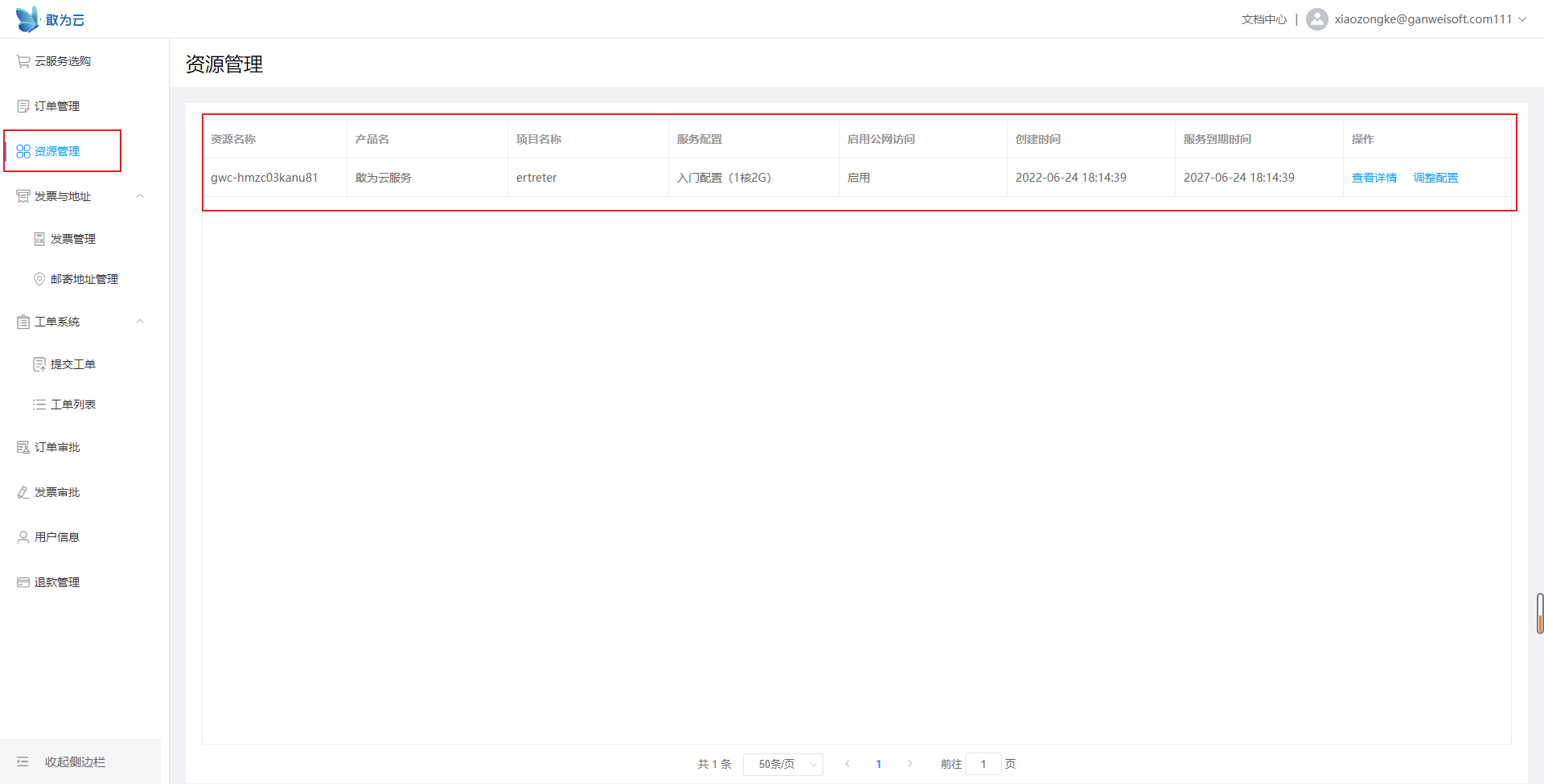Go to previous page arrow
This screenshot has height=784, width=1544.
tap(848, 764)
